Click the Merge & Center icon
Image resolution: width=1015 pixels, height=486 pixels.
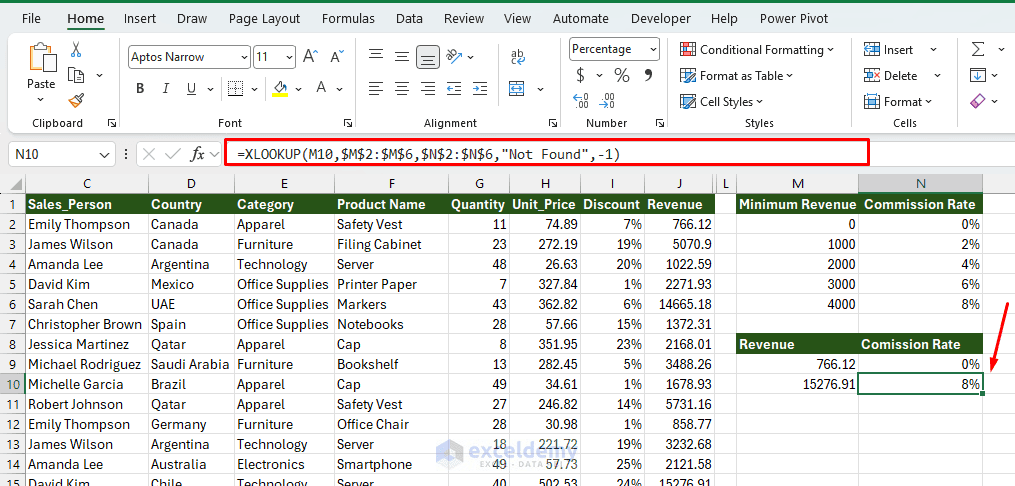click(x=517, y=88)
